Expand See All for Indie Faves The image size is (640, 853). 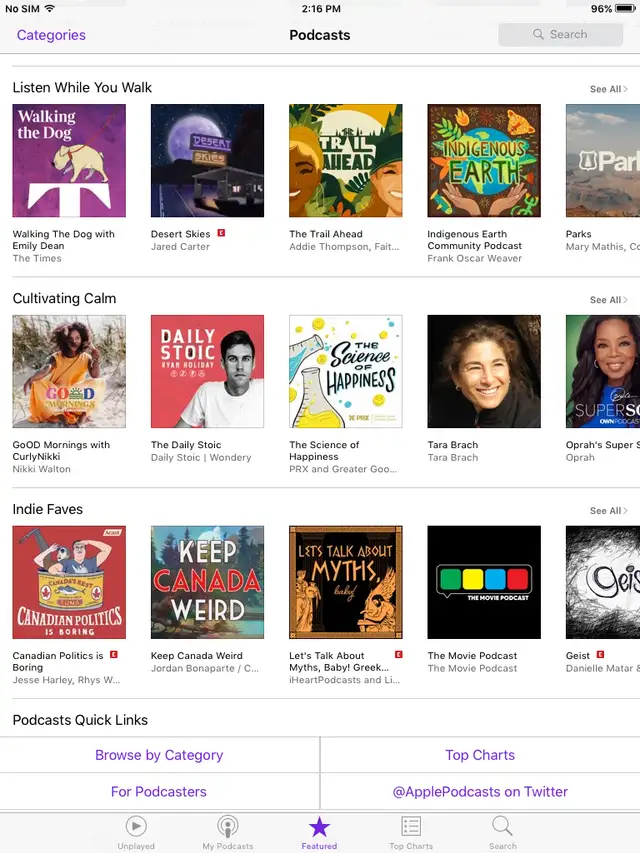[x=608, y=511]
